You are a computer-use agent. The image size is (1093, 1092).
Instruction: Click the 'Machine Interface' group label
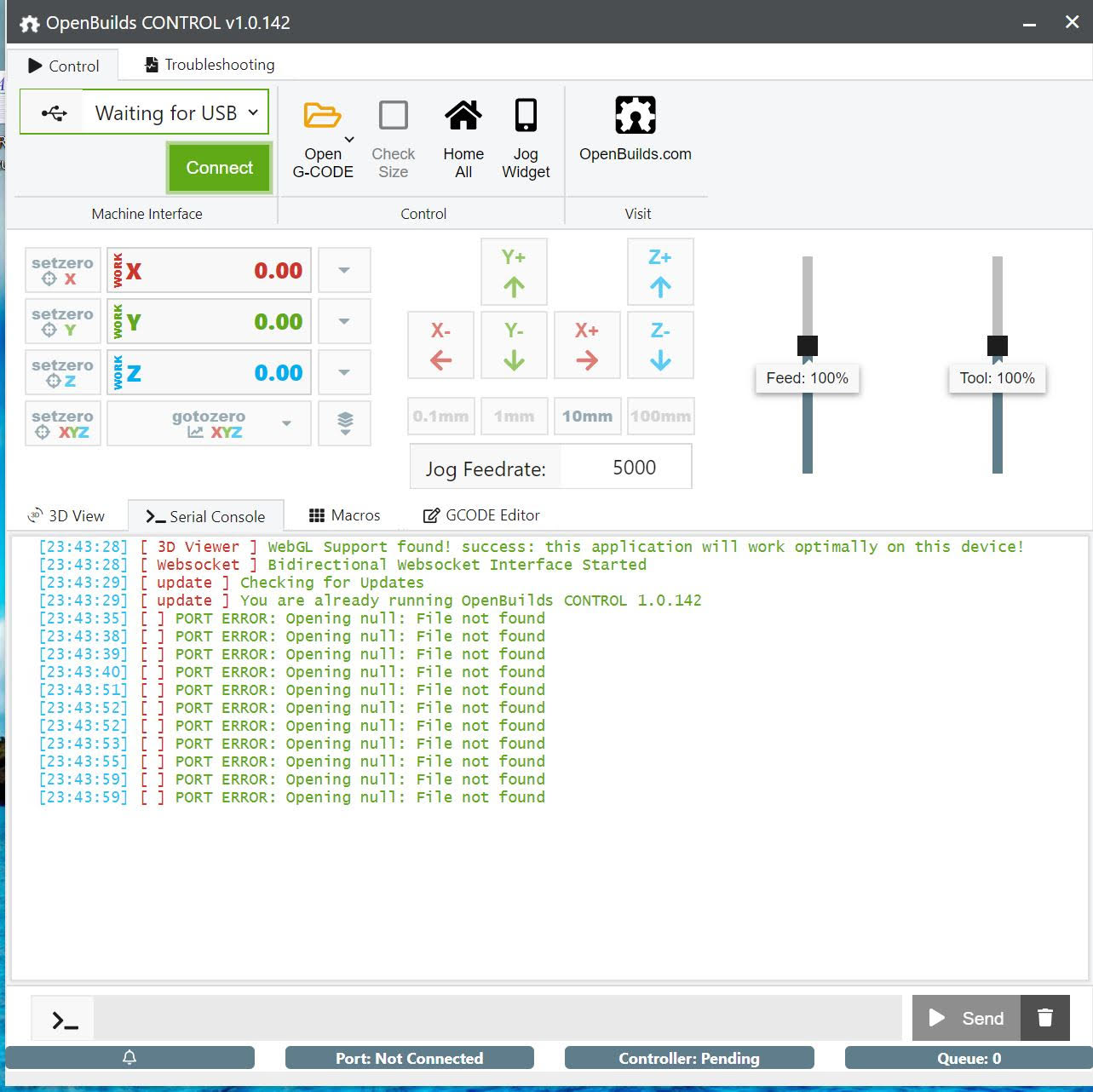pyautogui.click(x=147, y=214)
